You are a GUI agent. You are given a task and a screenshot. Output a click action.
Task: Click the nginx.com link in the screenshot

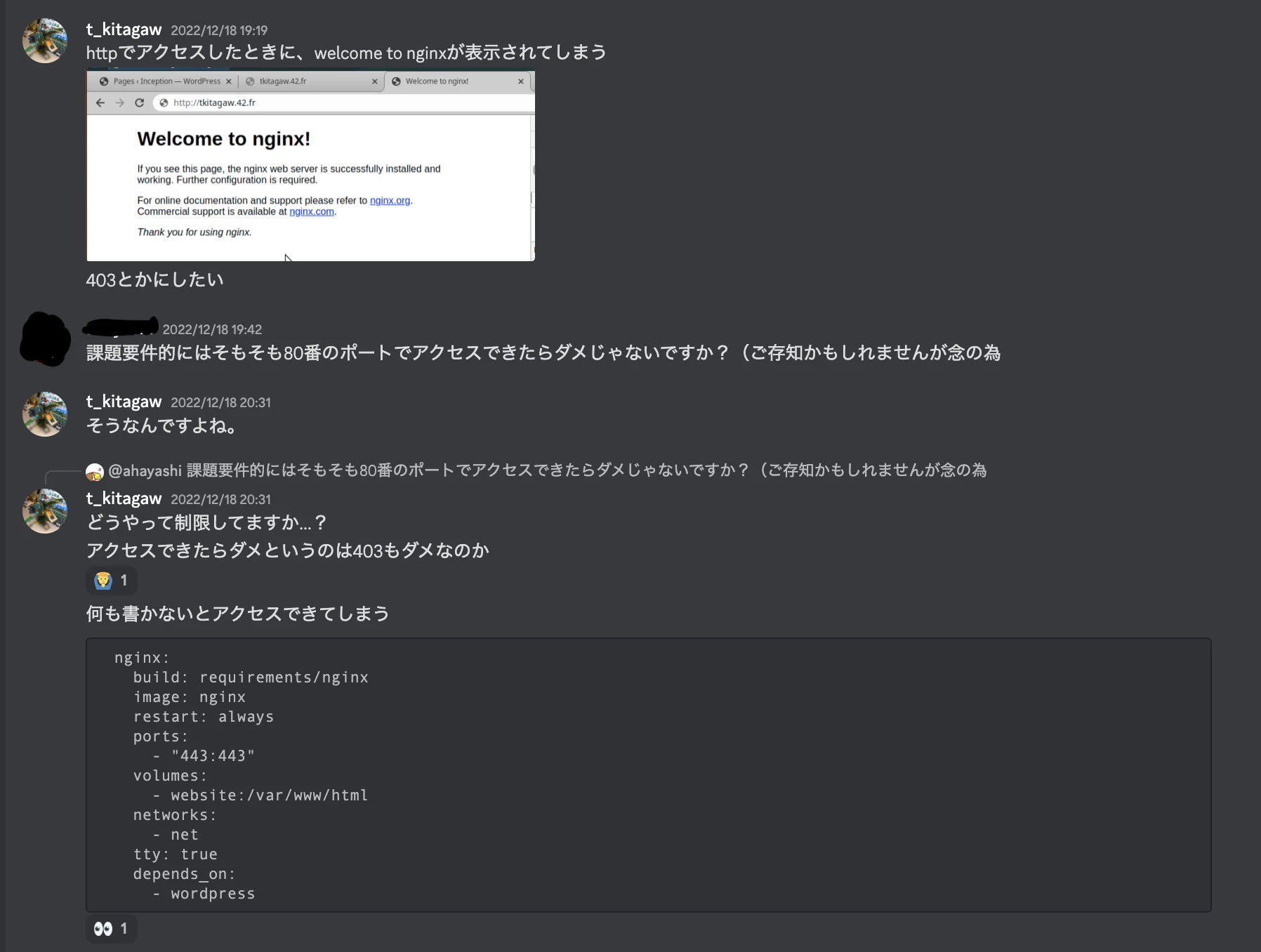[x=312, y=211]
